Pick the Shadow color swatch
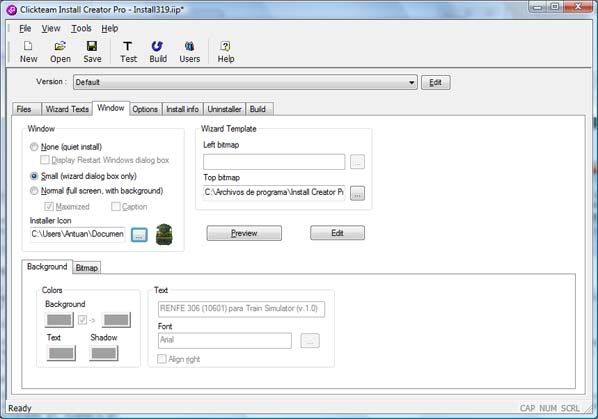Viewport: 598px width, 419px height. click(x=104, y=353)
